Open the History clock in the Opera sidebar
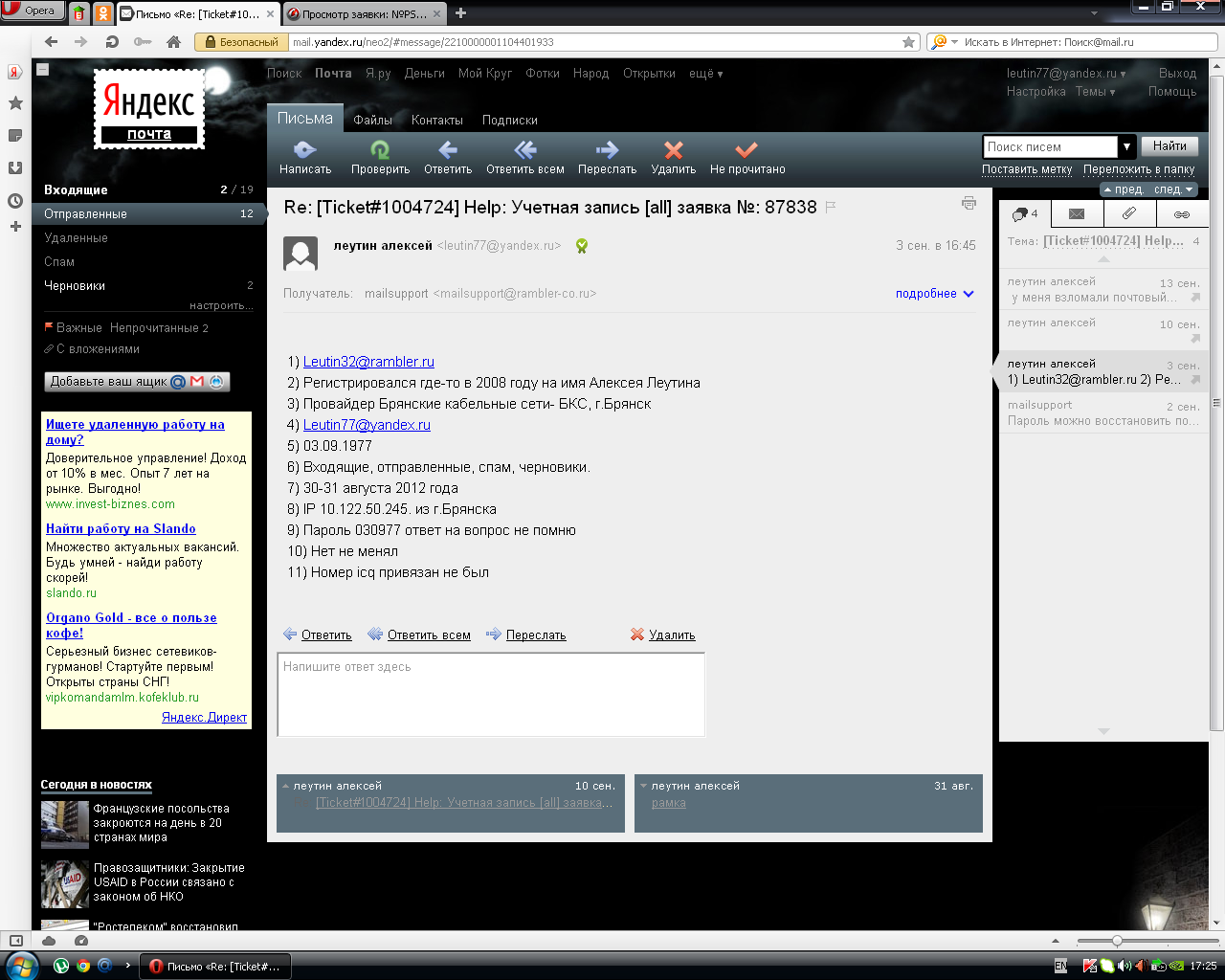 coord(14,201)
